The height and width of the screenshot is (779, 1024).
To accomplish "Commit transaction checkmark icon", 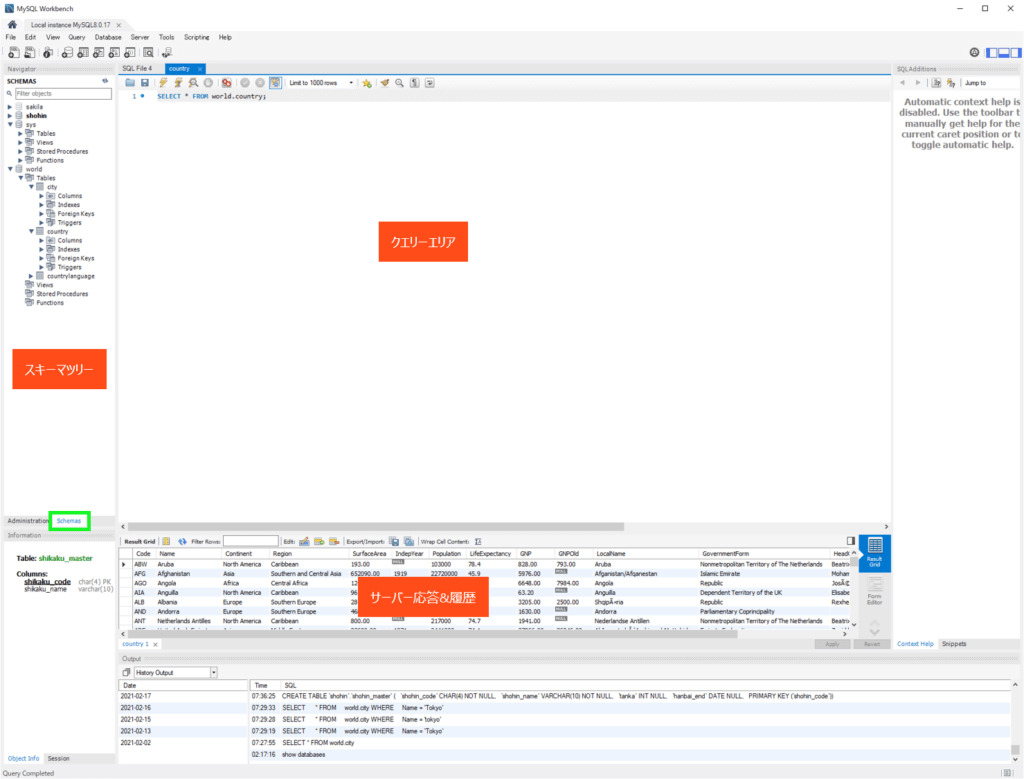I will click(245, 83).
